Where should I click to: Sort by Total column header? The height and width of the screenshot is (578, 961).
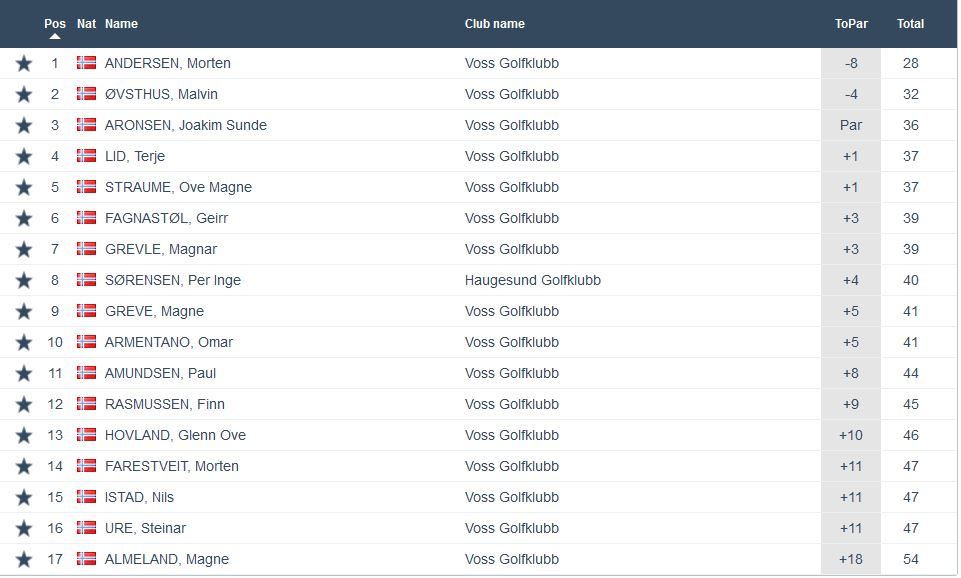tap(910, 23)
